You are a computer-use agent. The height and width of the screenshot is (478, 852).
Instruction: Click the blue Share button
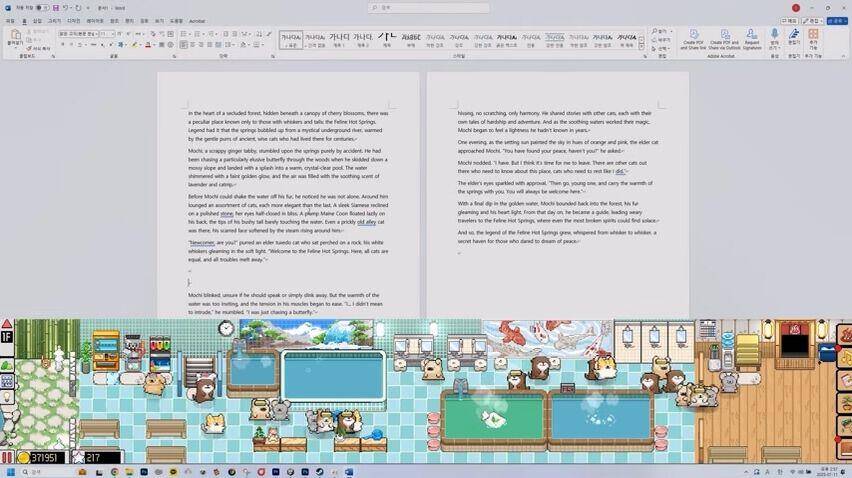[837, 21]
